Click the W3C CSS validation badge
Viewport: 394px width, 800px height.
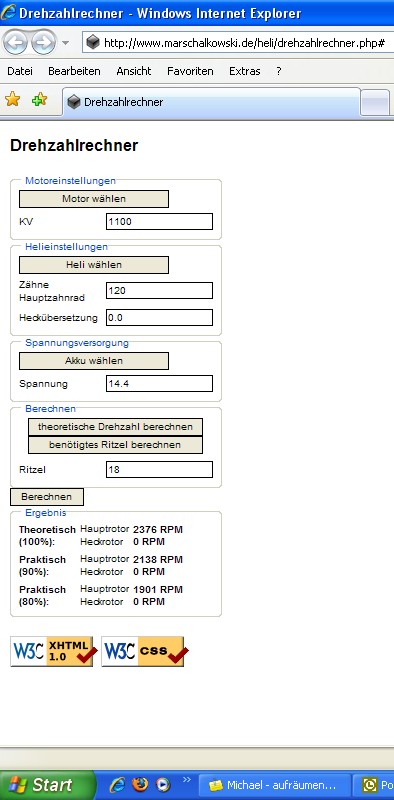[x=144, y=652]
